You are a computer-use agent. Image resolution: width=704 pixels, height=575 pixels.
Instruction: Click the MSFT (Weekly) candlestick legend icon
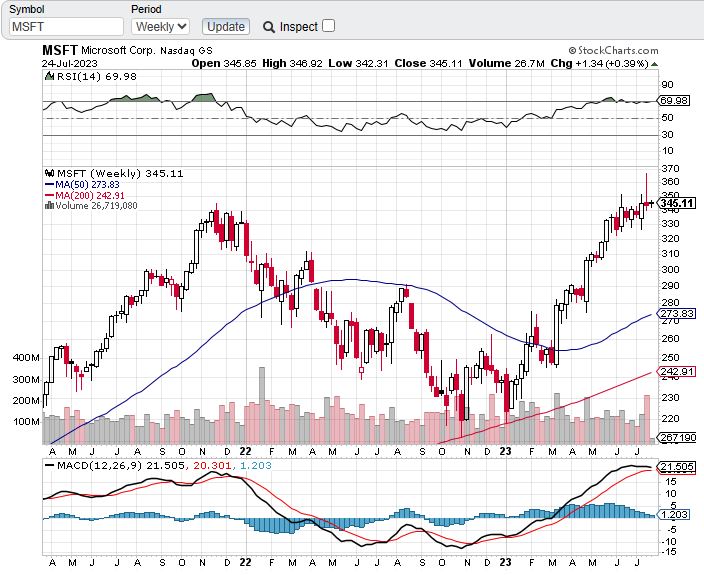point(49,173)
